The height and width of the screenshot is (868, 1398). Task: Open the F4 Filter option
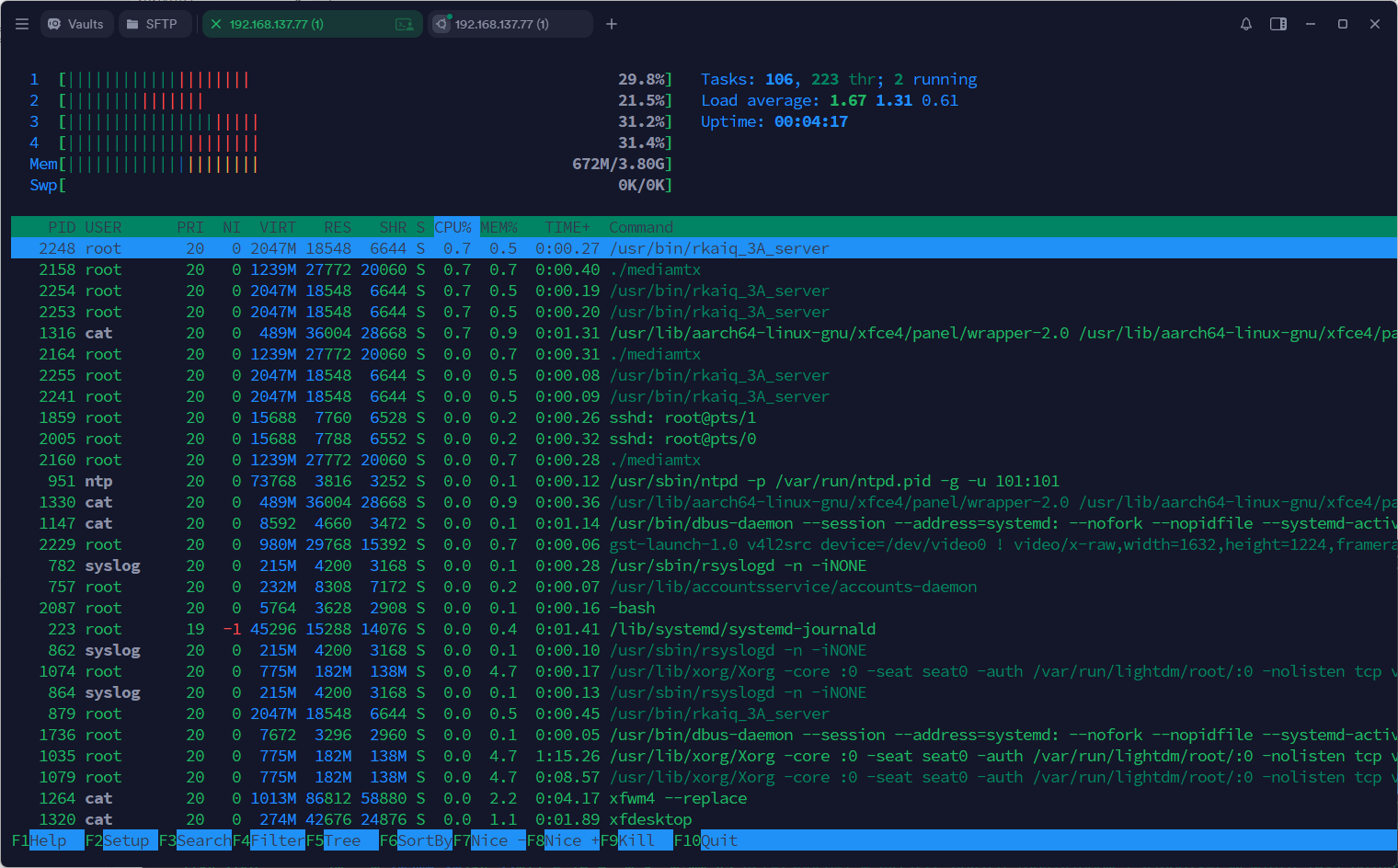276,840
